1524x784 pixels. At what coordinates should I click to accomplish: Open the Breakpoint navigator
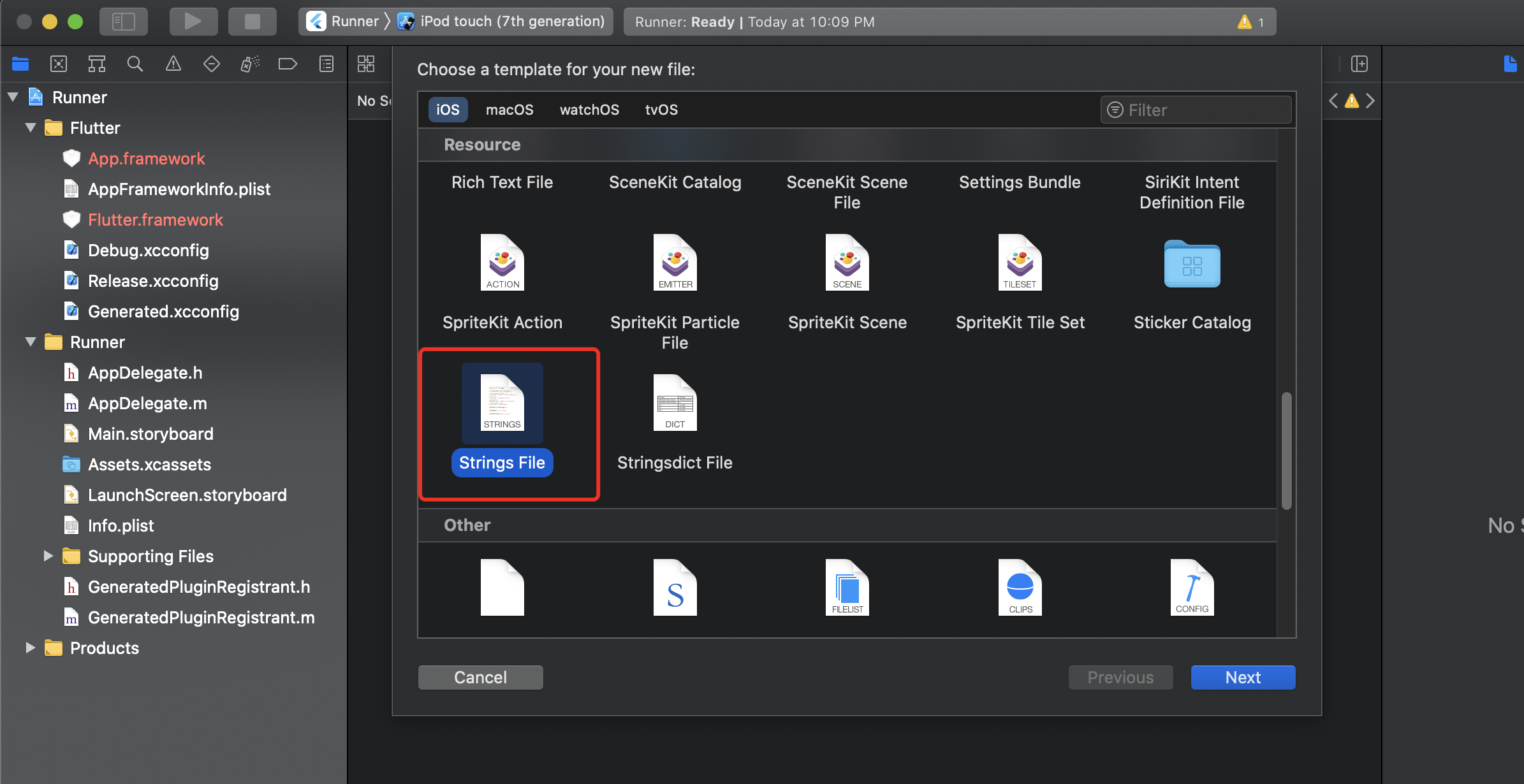point(288,64)
